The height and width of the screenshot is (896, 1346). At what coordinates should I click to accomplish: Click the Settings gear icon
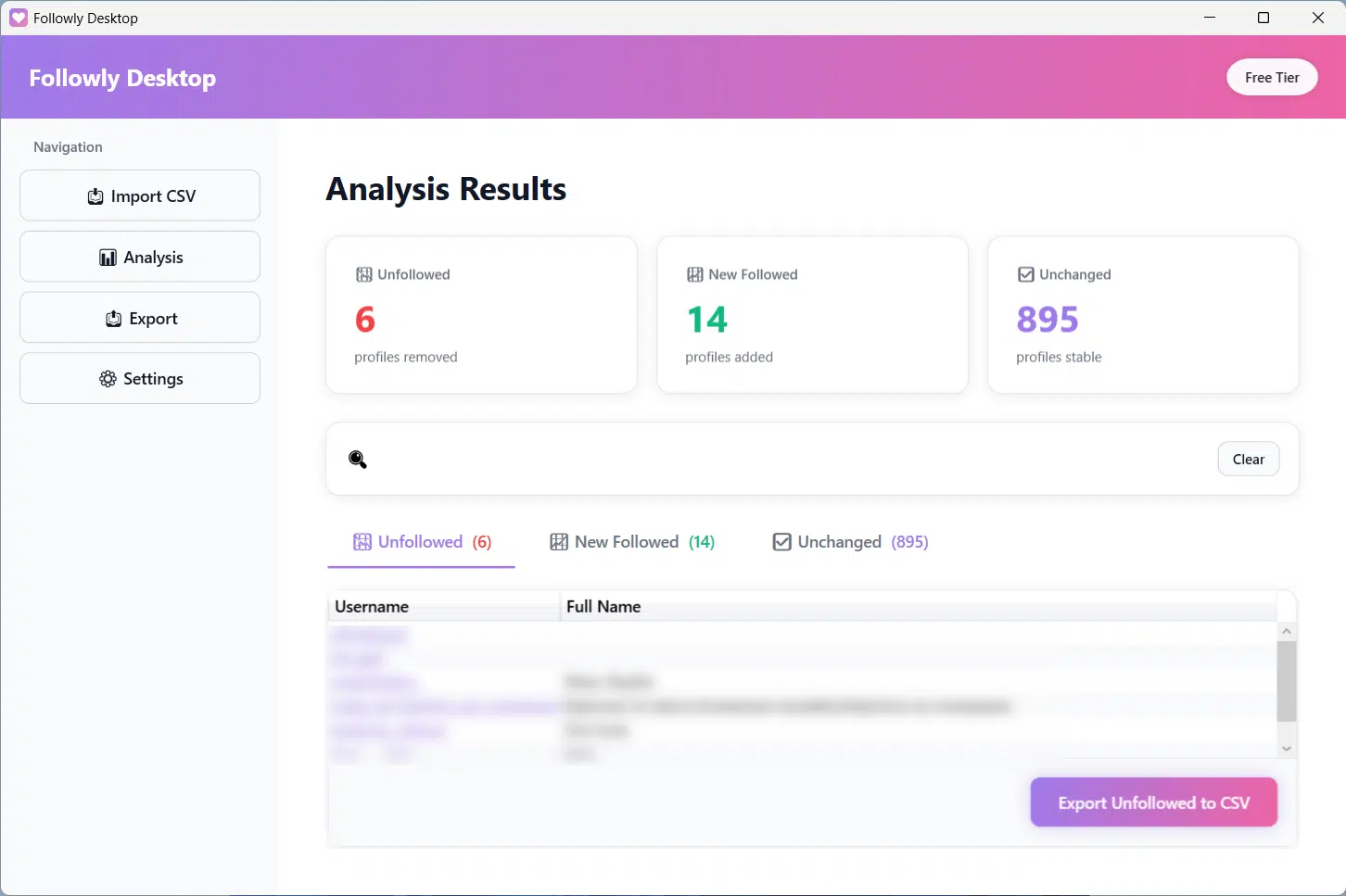tap(108, 379)
